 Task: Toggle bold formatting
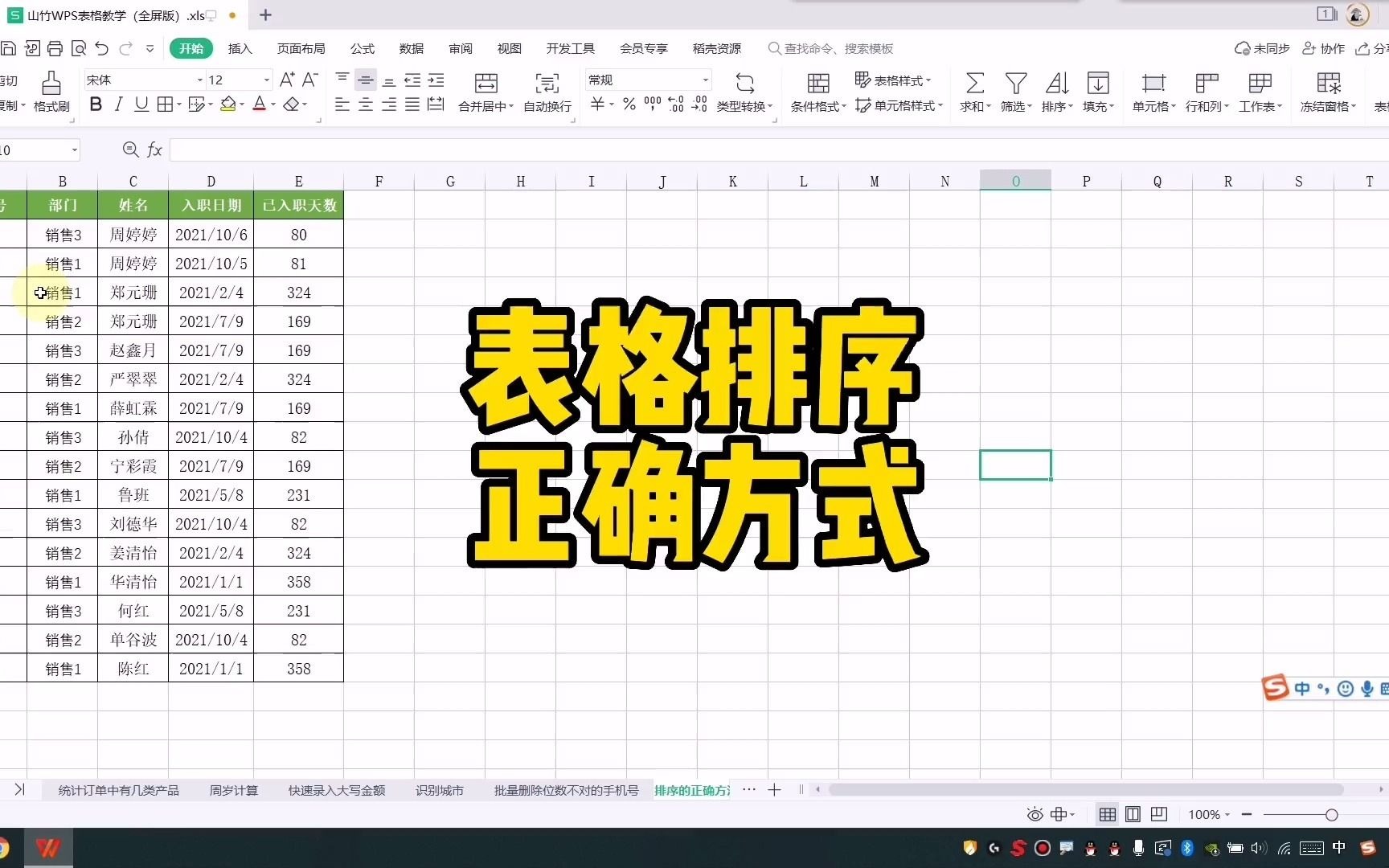(x=96, y=104)
